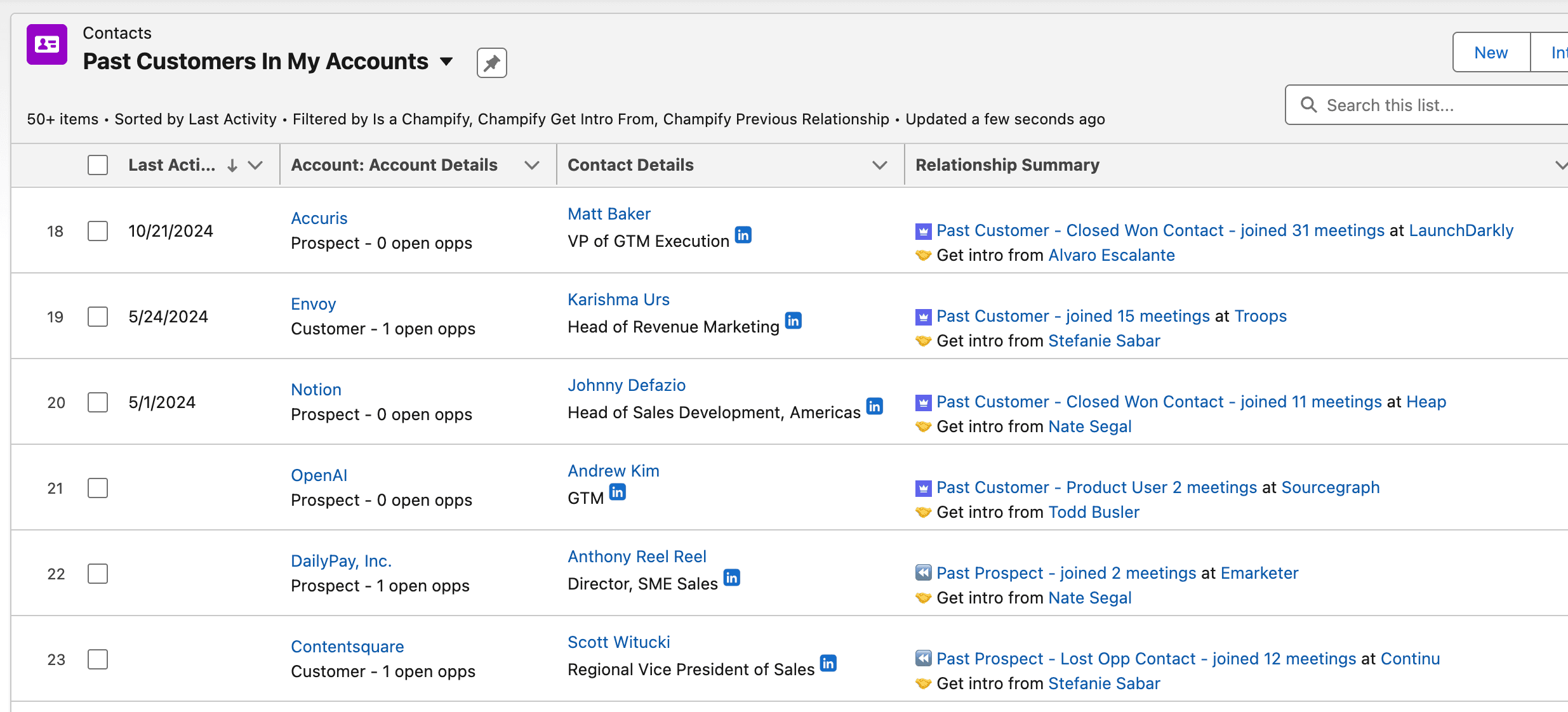
Task: Click the New contact button
Action: tap(1491, 53)
